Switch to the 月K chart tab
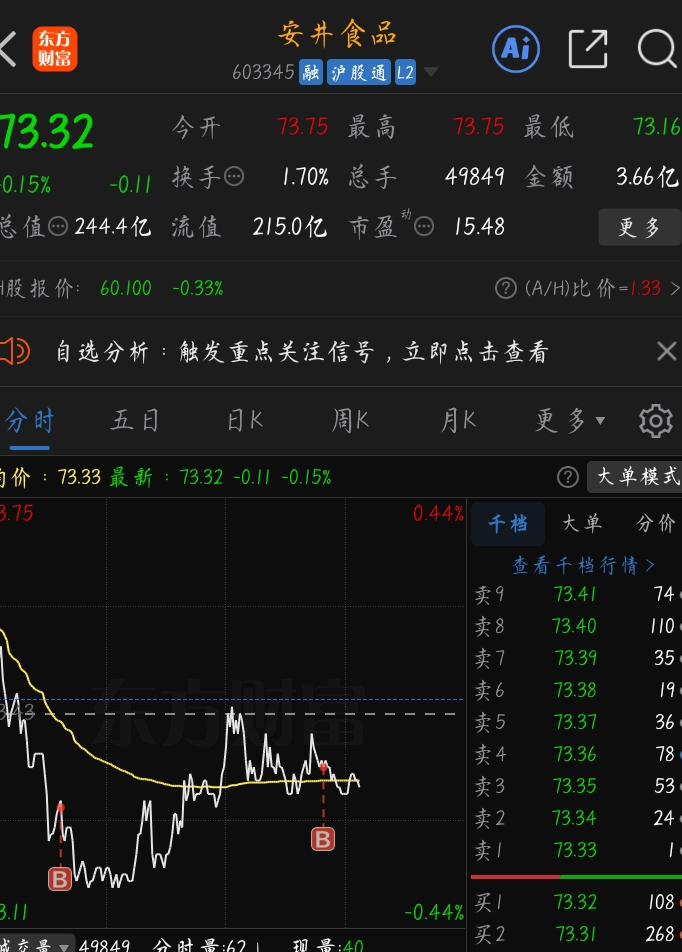The image size is (682, 952). point(458,421)
